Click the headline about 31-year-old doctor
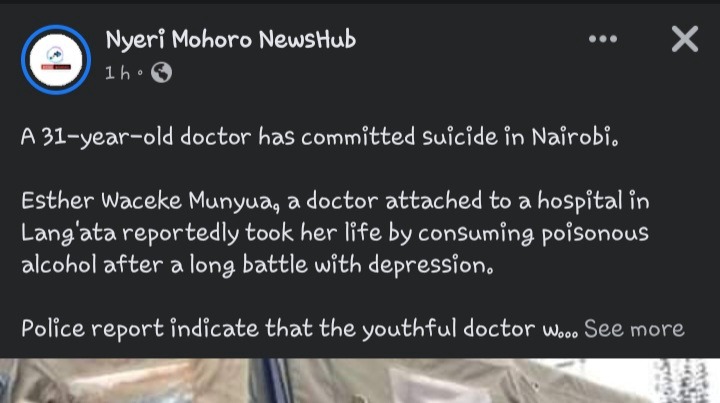This screenshot has width=720, height=403. pos(320,137)
